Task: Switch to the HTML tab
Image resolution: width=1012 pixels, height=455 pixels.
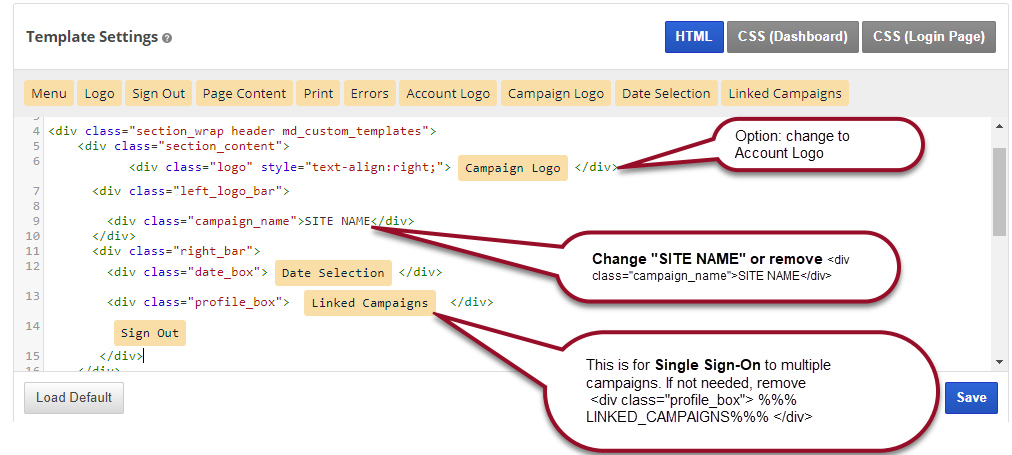Action: click(693, 37)
